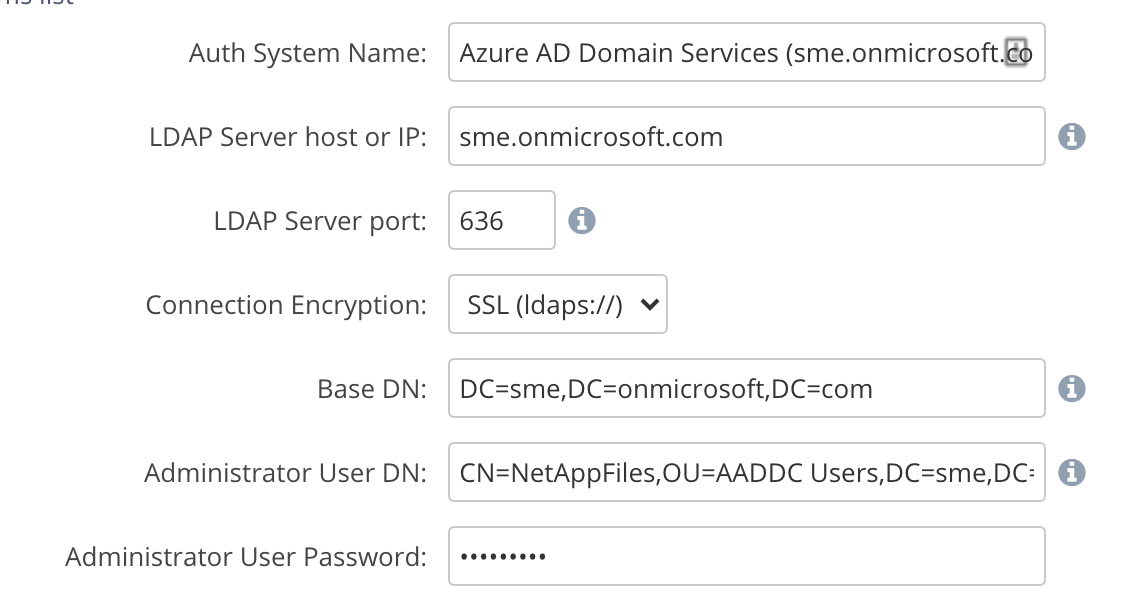This screenshot has width=1144, height=608.
Task: Focus the Administrator User DN field
Action: [x=746, y=472]
